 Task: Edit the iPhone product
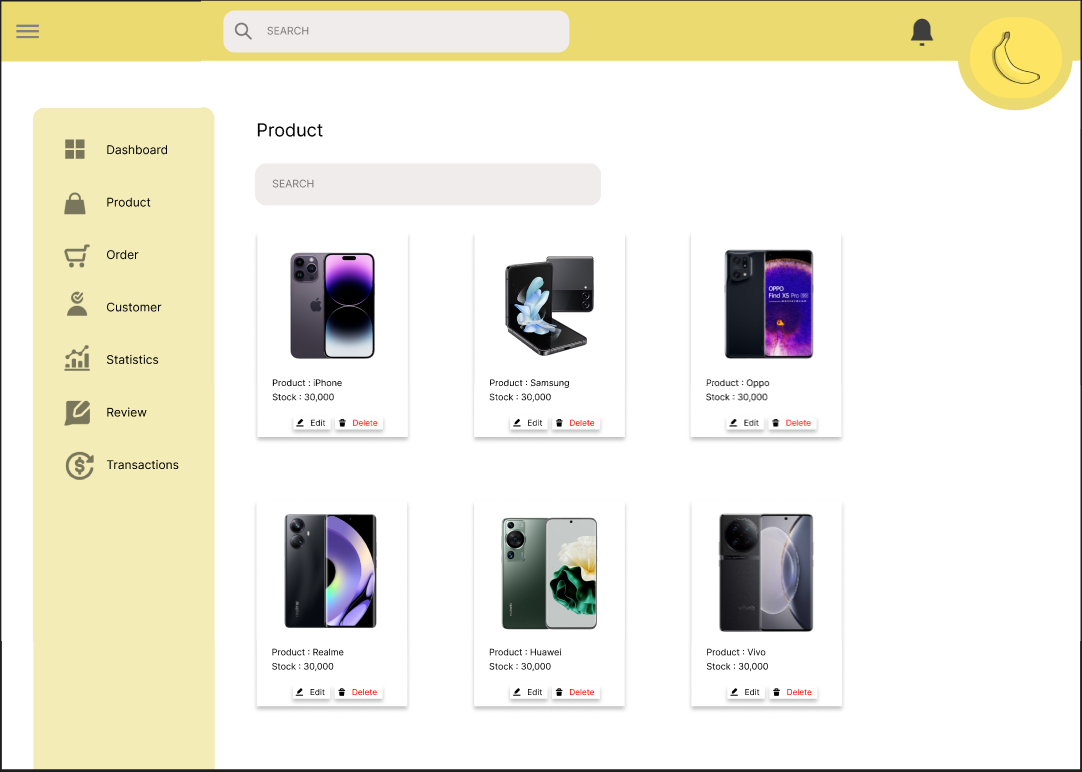click(x=310, y=422)
